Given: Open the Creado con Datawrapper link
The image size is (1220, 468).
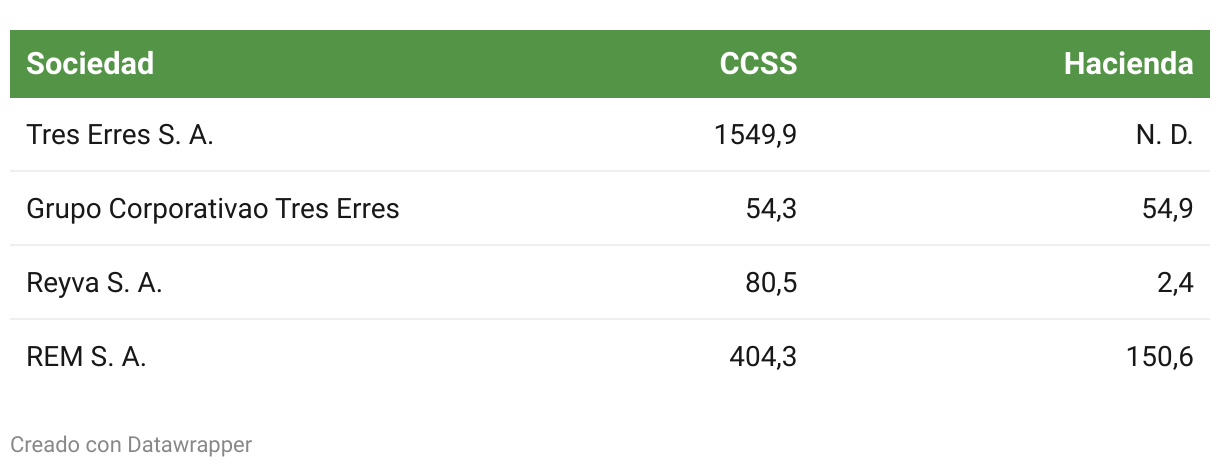Looking at the screenshot, I should [x=131, y=444].
